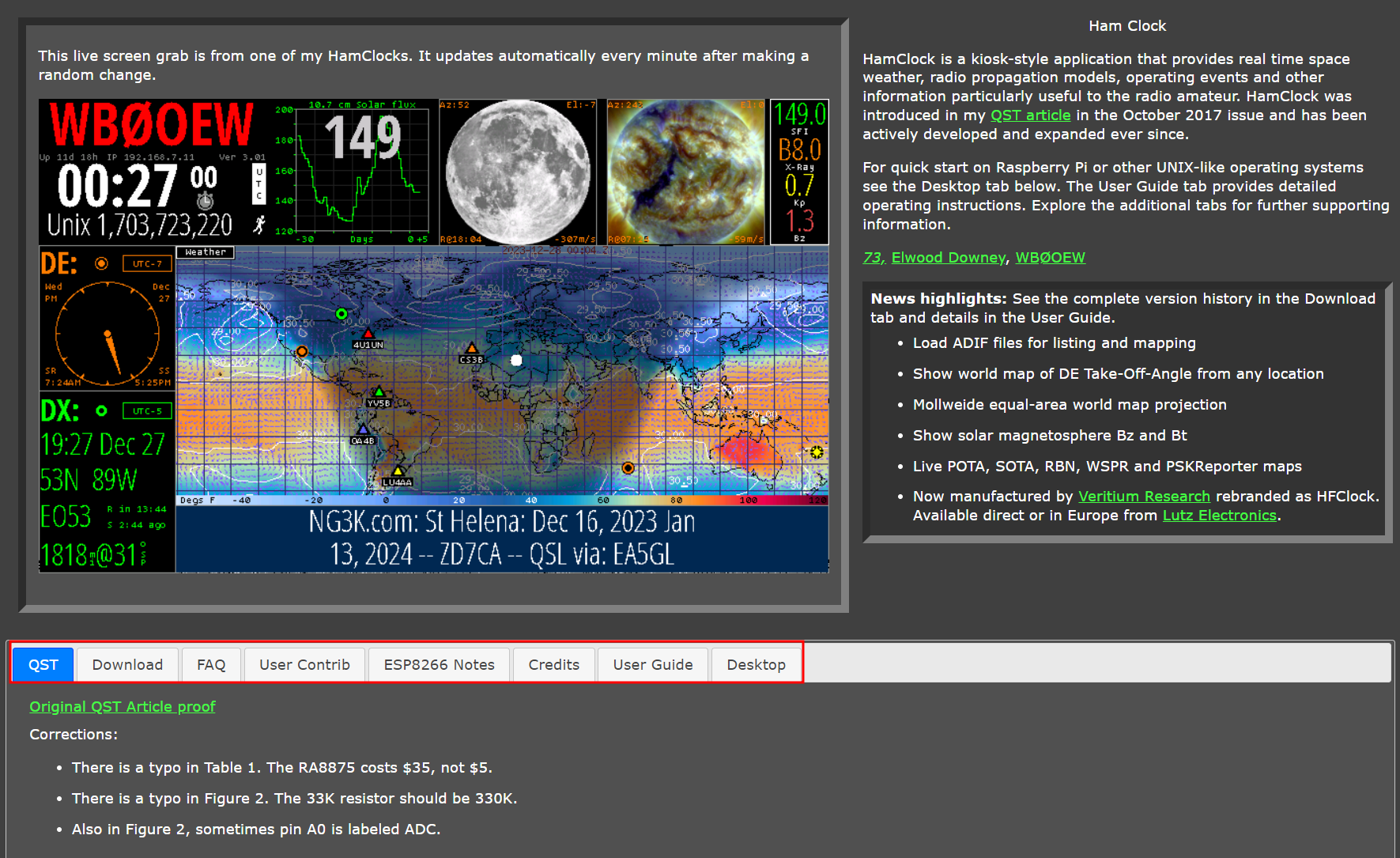Open the DX UTC-5 timezone box
This screenshot has width=1400, height=858.
click(147, 410)
